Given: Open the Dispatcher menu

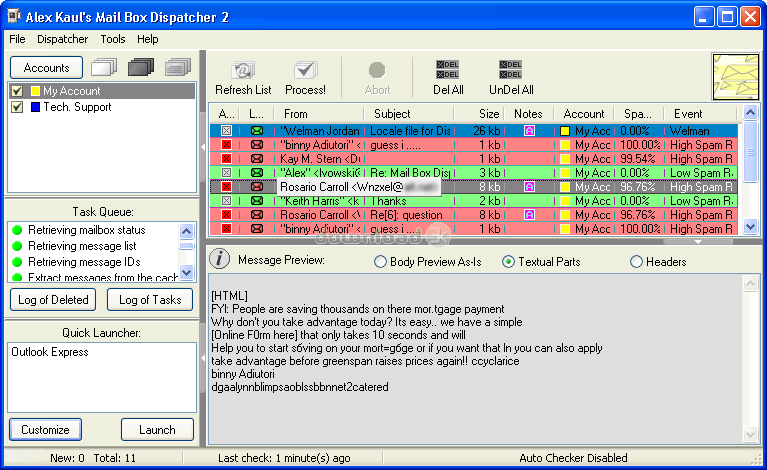Looking at the screenshot, I should point(62,39).
